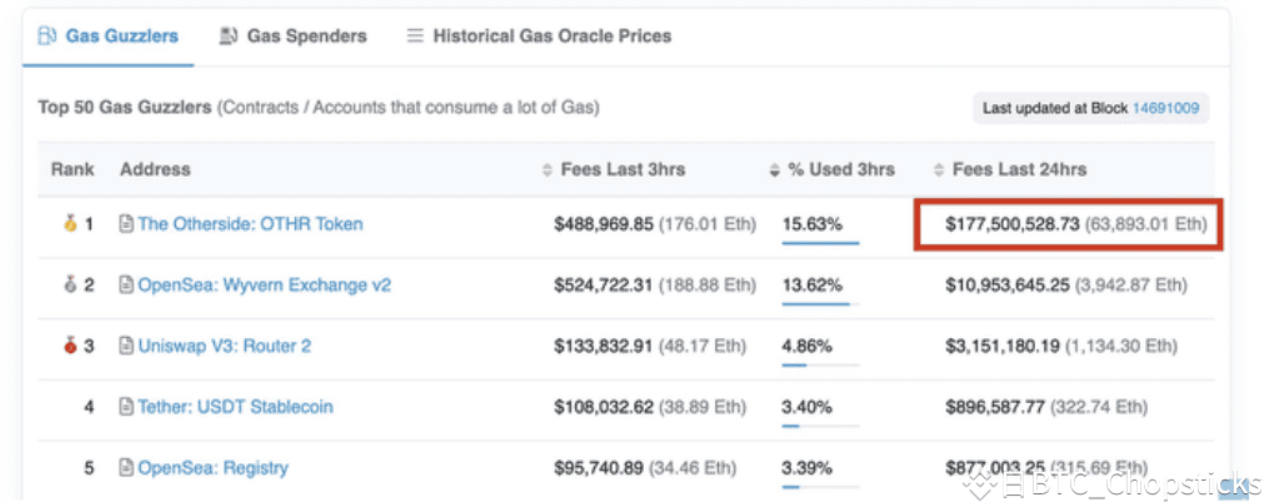The width and height of the screenshot is (1266, 504).
Task: Click the gold medal icon for rank 1
Action: 70,224
